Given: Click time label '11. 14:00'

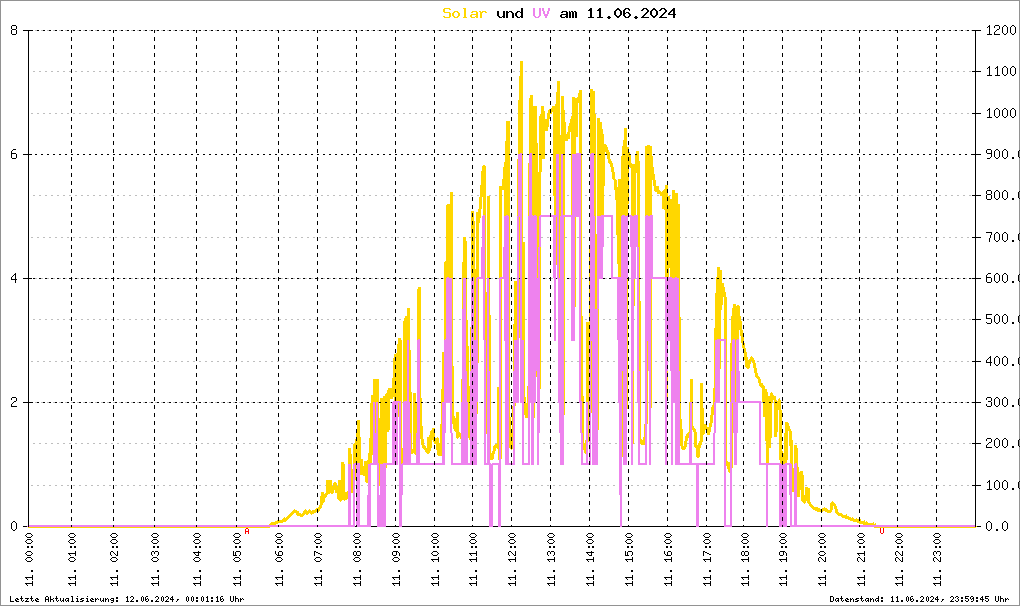Looking at the screenshot, I should (x=590, y=559).
